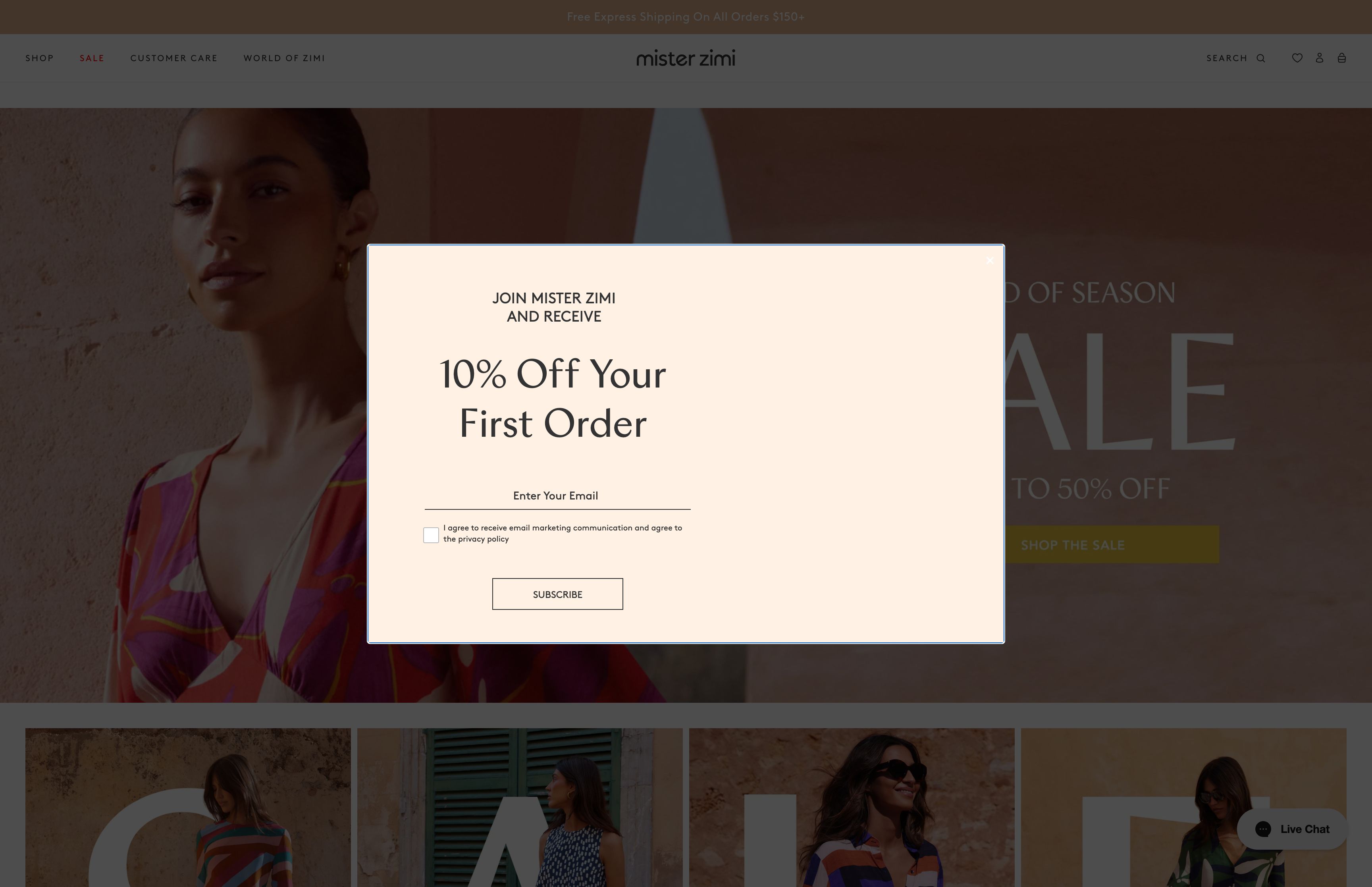Expand the CUSTOMER CARE menu
This screenshot has height=887, width=1372.
tap(174, 58)
